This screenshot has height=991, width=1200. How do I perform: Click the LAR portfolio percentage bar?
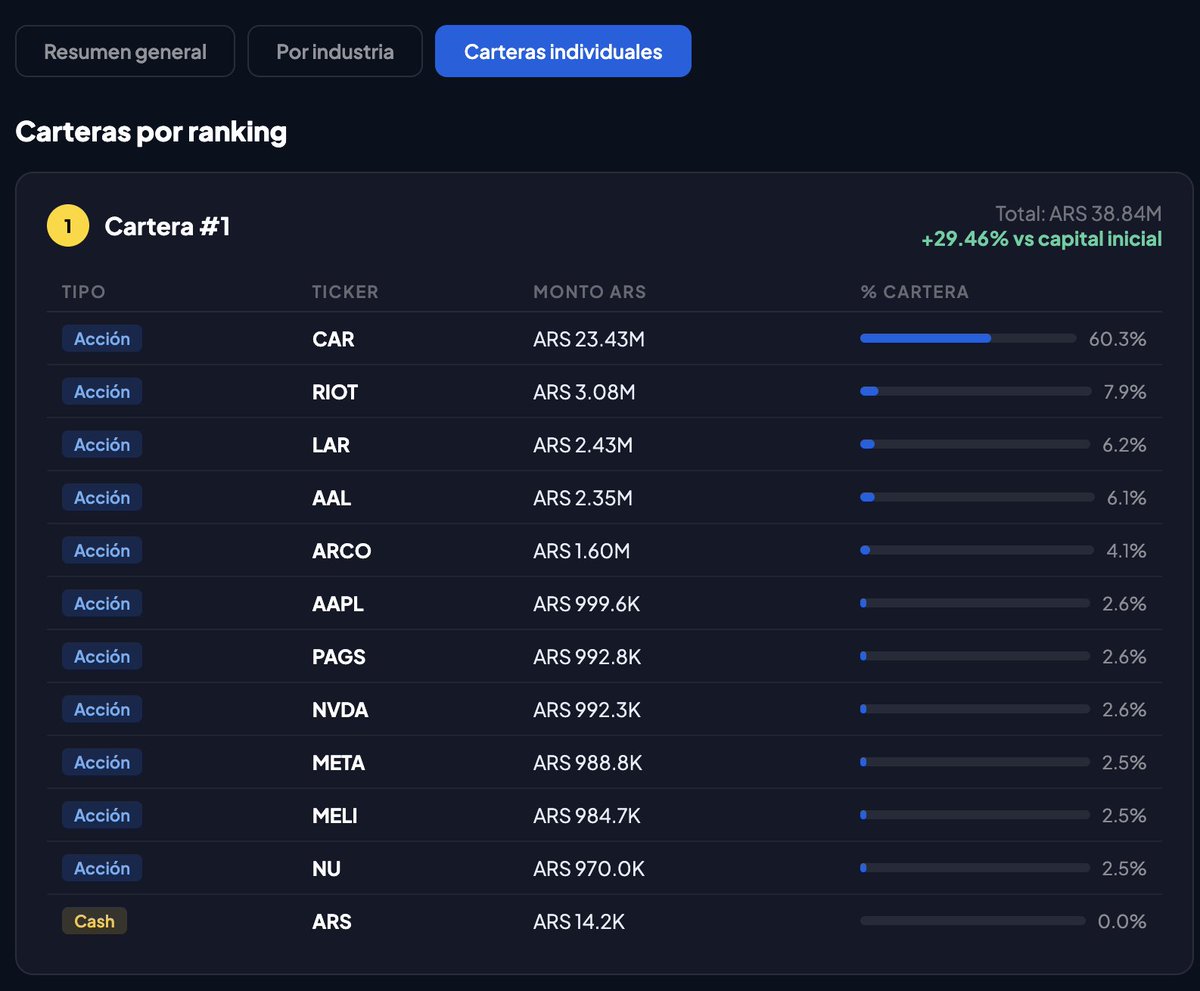pyautogui.click(x=975, y=445)
